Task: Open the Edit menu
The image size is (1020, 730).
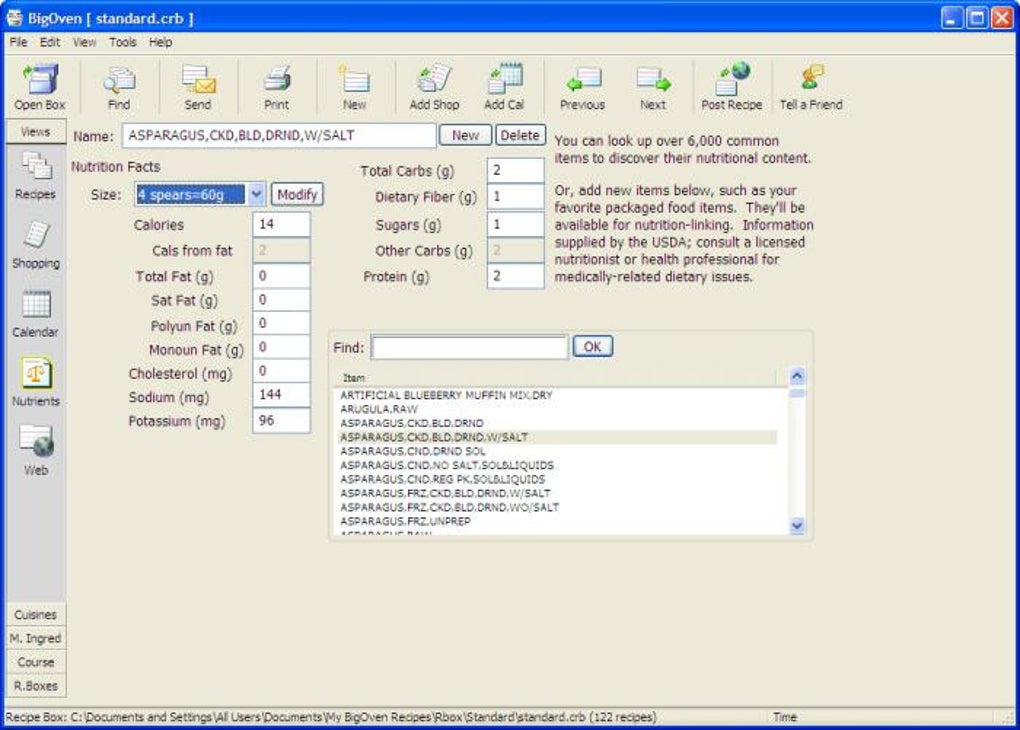Action: coord(49,42)
